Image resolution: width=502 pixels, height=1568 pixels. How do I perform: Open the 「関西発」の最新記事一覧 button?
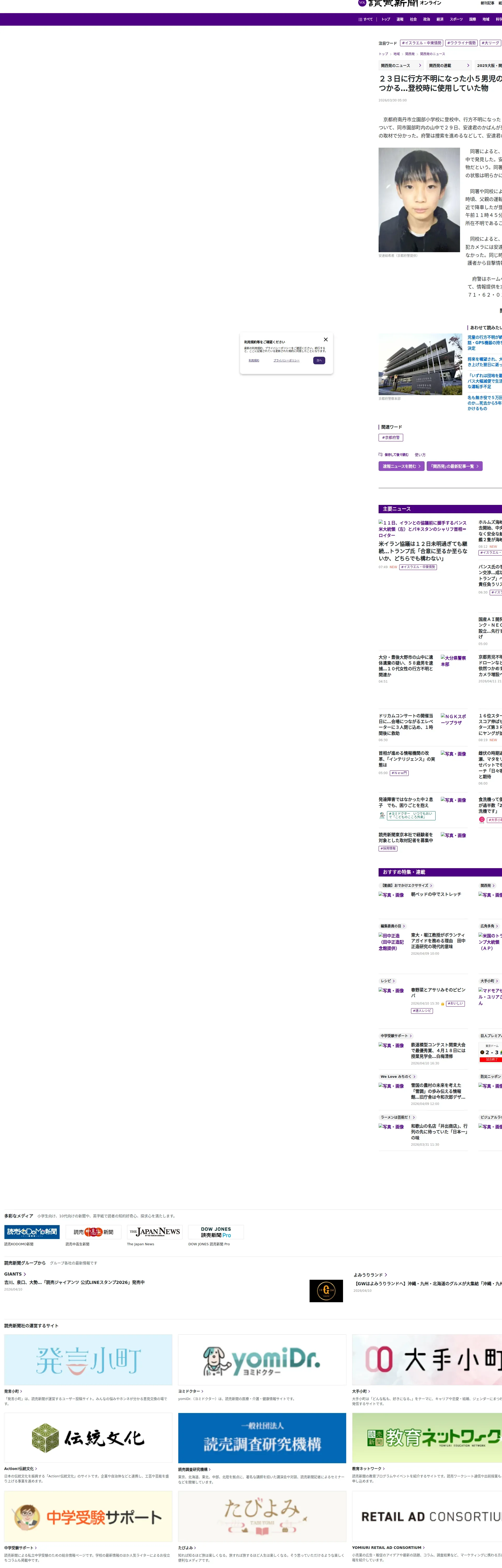[454, 466]
